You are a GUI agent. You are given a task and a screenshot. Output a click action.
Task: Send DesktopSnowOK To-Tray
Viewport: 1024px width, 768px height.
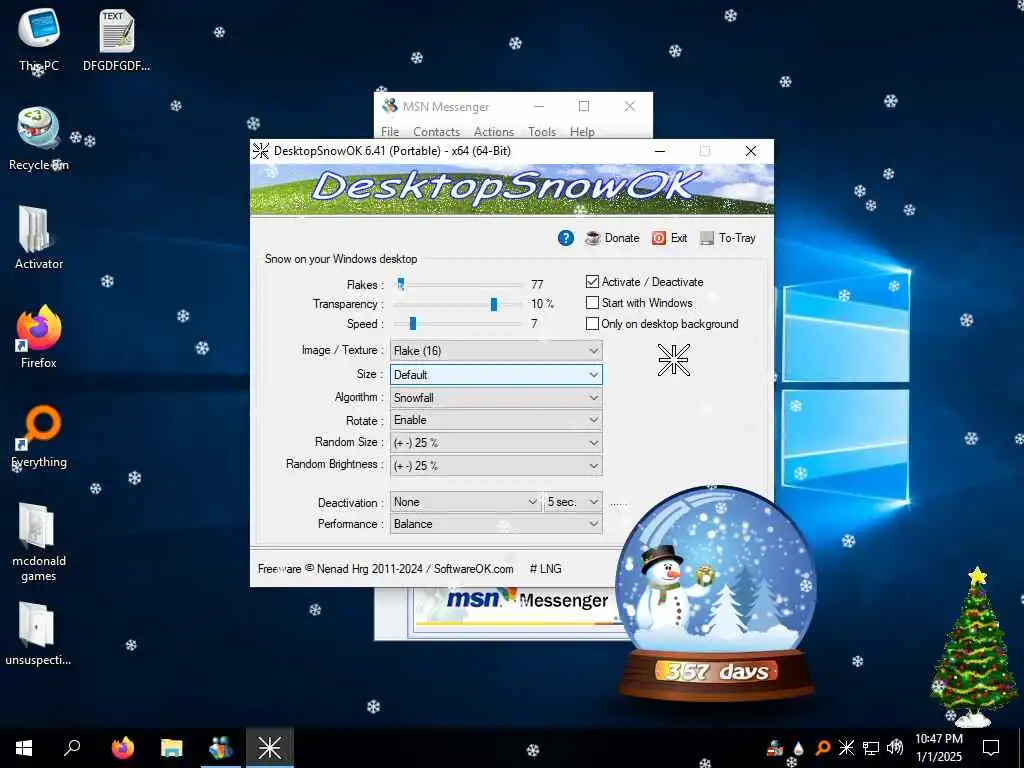(x=727, y=238)
